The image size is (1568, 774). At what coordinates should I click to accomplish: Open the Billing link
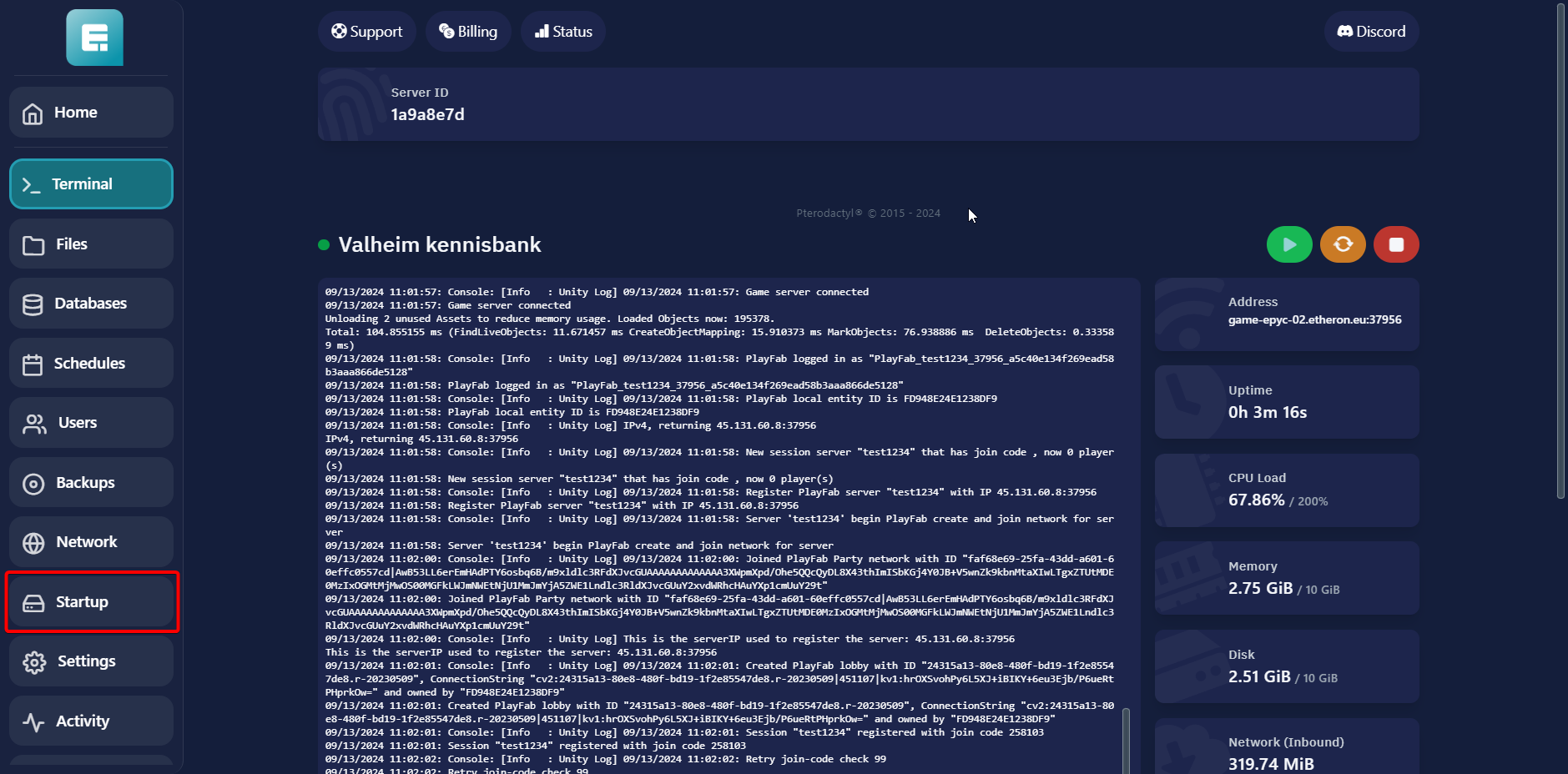click(468, 32)
